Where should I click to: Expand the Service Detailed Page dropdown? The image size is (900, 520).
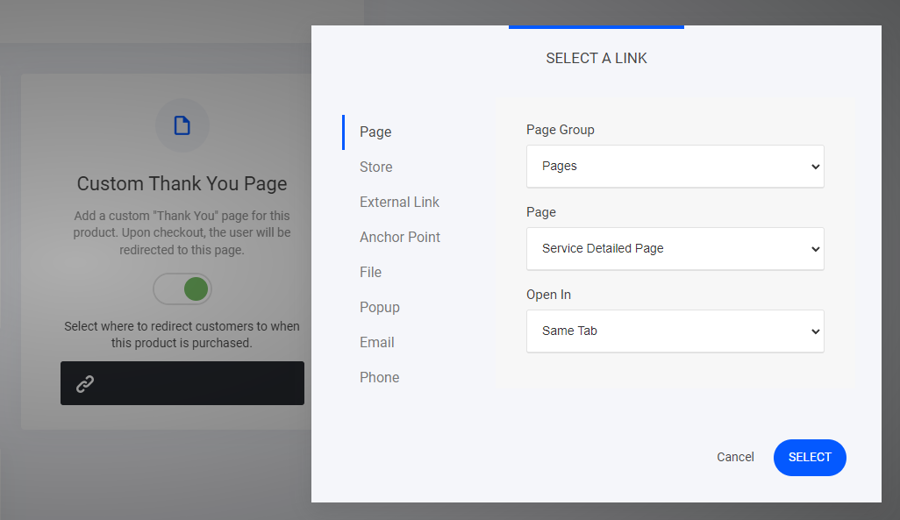click(675, 248)
